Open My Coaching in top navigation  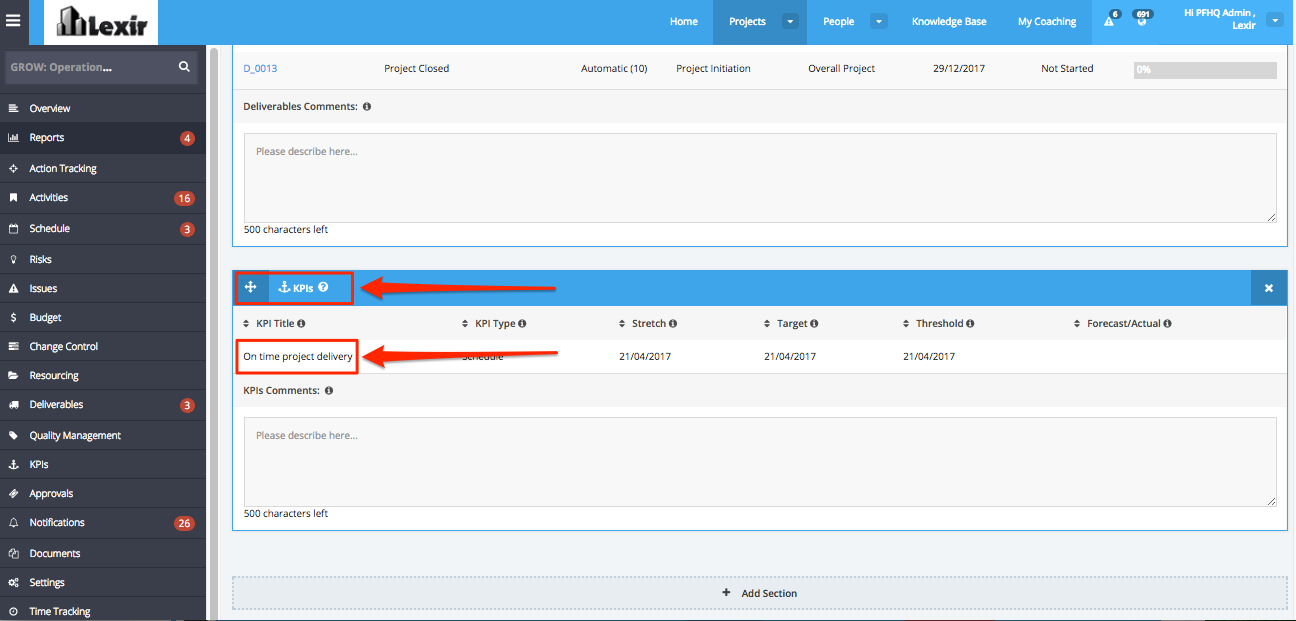pos(1047,21)
